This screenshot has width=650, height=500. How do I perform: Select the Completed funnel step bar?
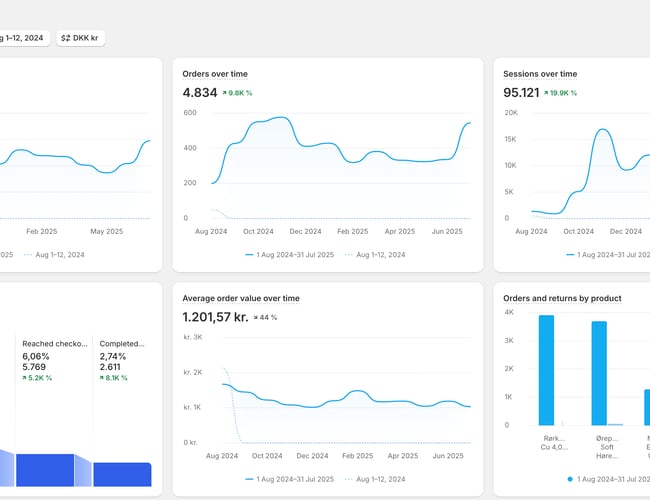point(122,473)
